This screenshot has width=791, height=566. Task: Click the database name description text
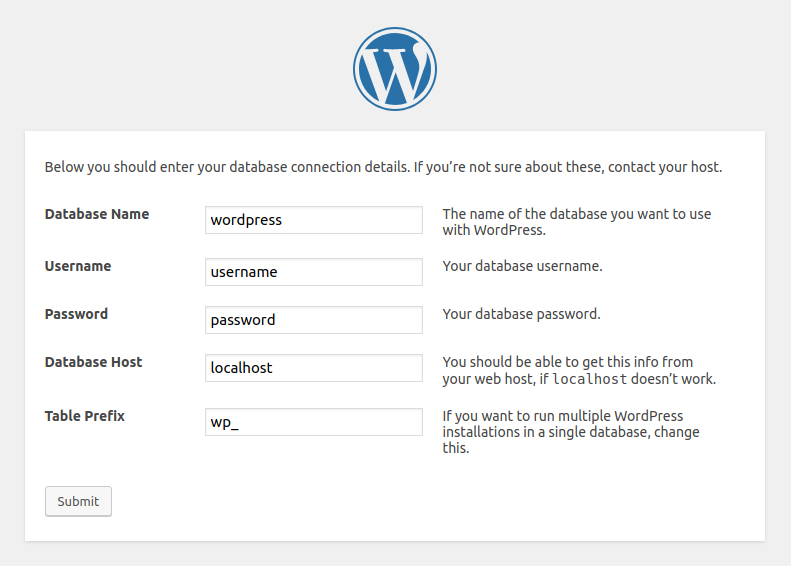click(577, 222)
